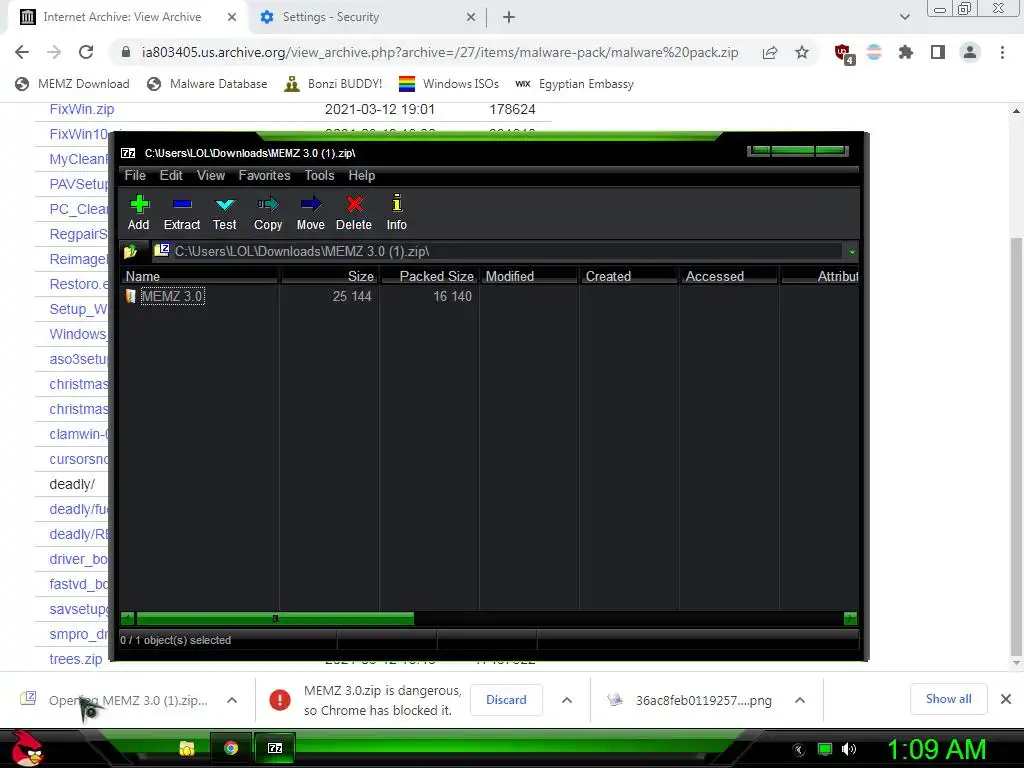Sort by Packed Size column
1024x768 pixels.
(x=429, y=276)
